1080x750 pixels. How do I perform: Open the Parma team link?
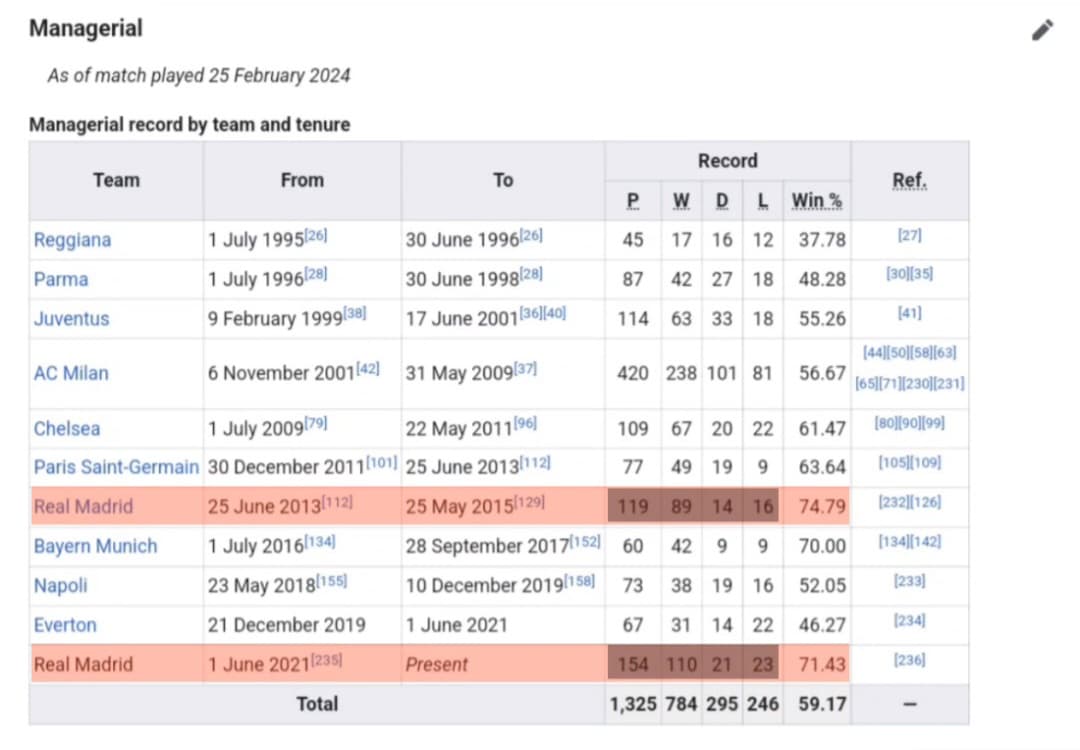click(61, 279)
